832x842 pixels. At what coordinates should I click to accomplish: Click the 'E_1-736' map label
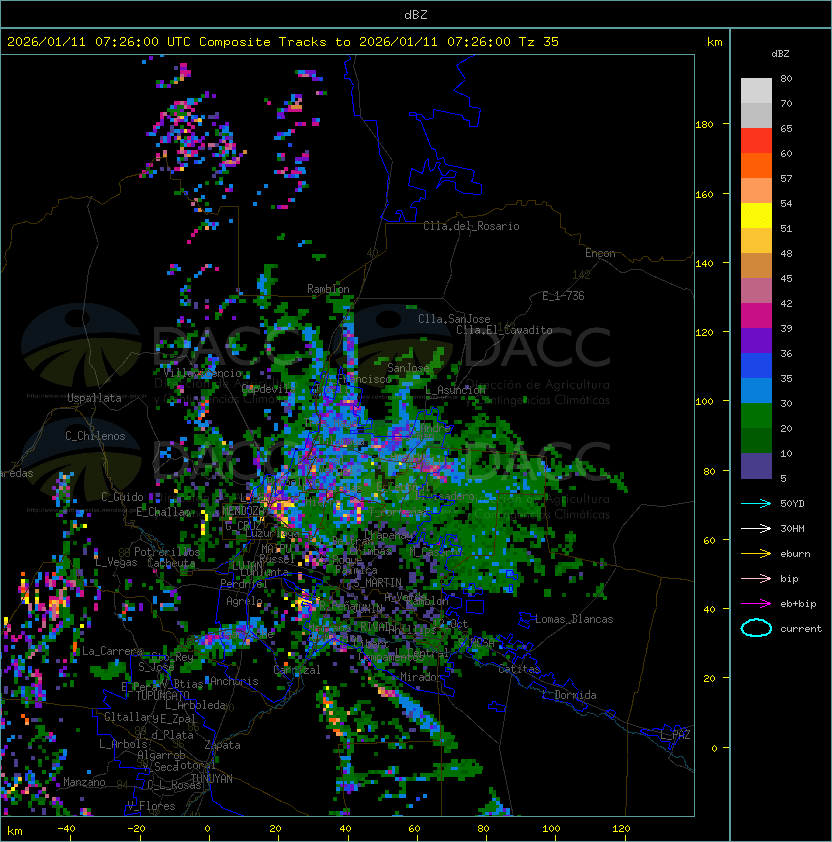tap(563, 296)
